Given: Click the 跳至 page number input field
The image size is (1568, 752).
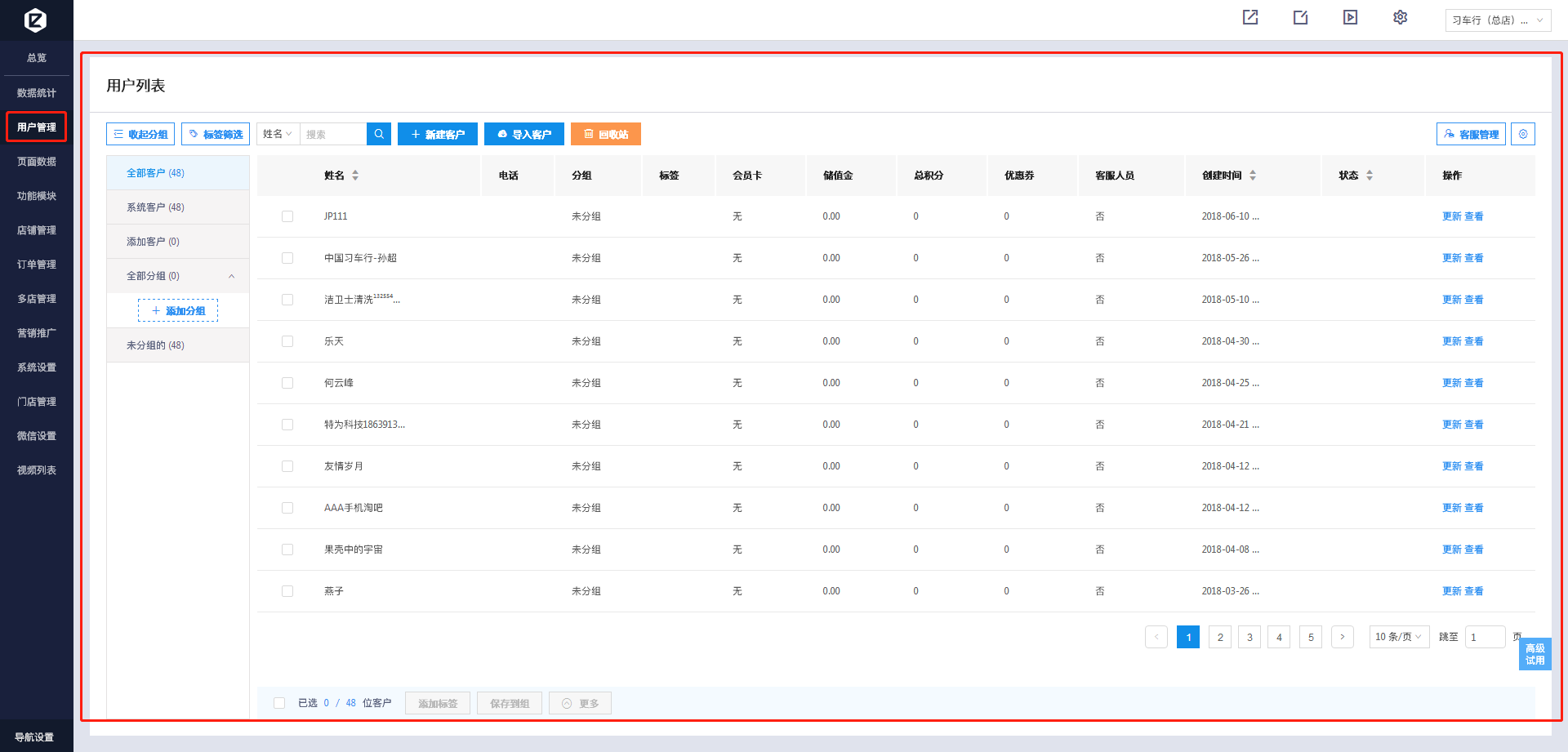Looking at the screenshot, I should 1484,637.
